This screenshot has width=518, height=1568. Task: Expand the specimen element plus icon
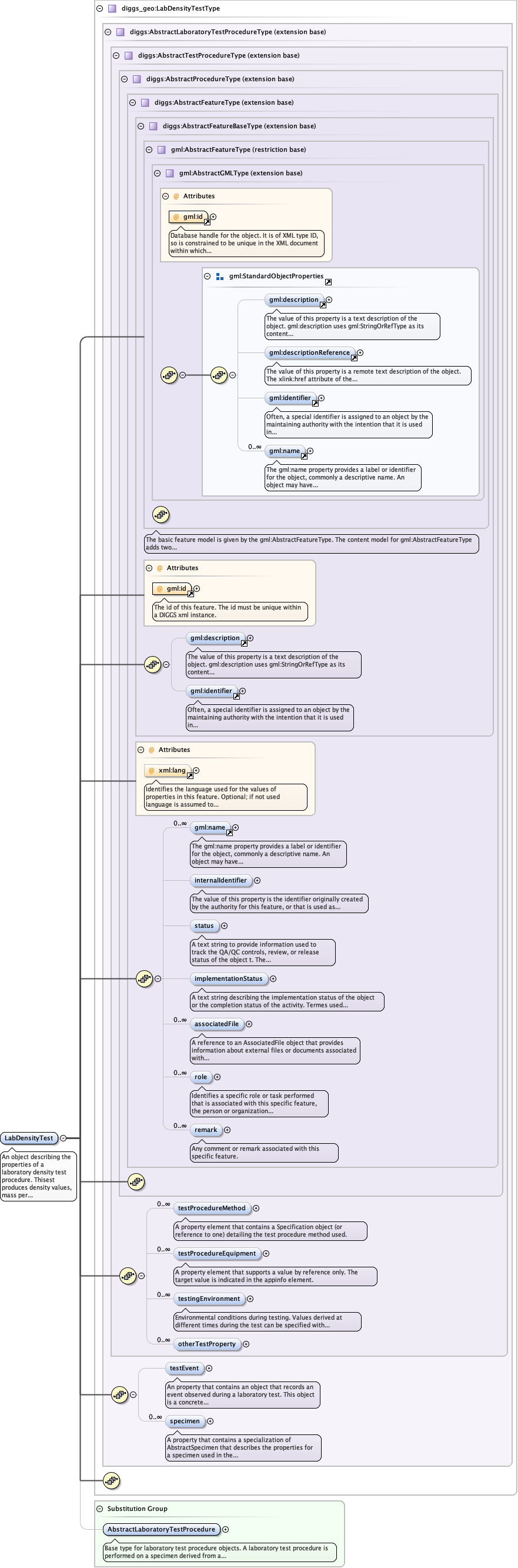point(210,1421)
